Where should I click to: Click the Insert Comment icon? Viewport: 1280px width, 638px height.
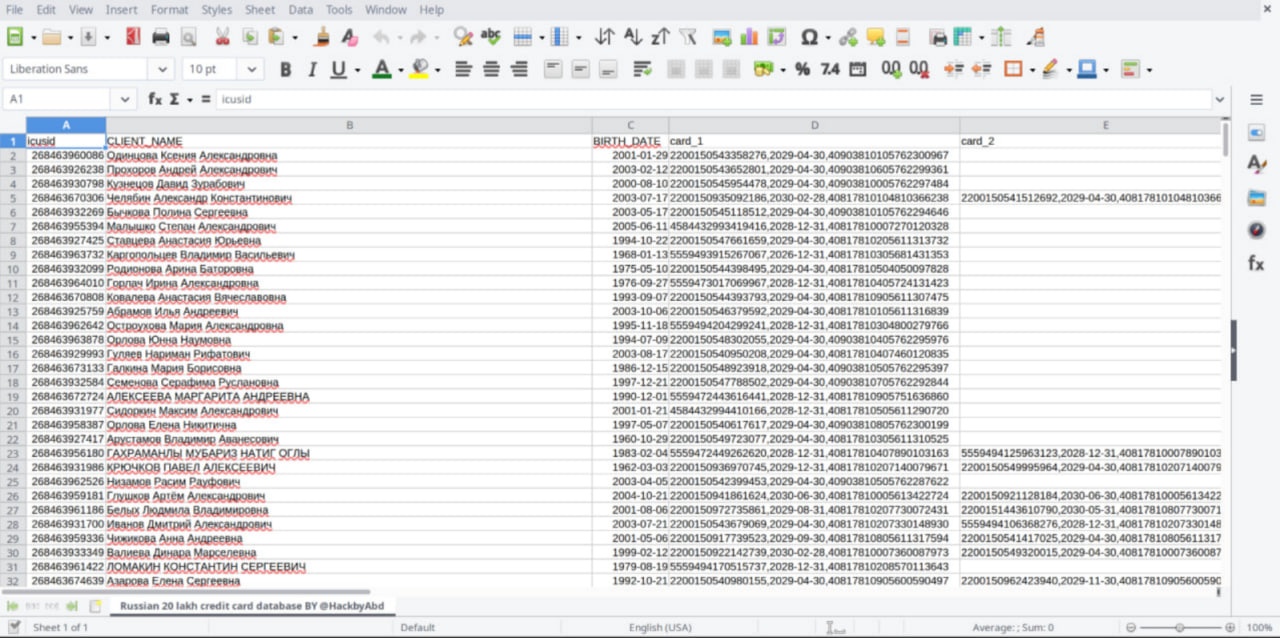click(876, 37)
